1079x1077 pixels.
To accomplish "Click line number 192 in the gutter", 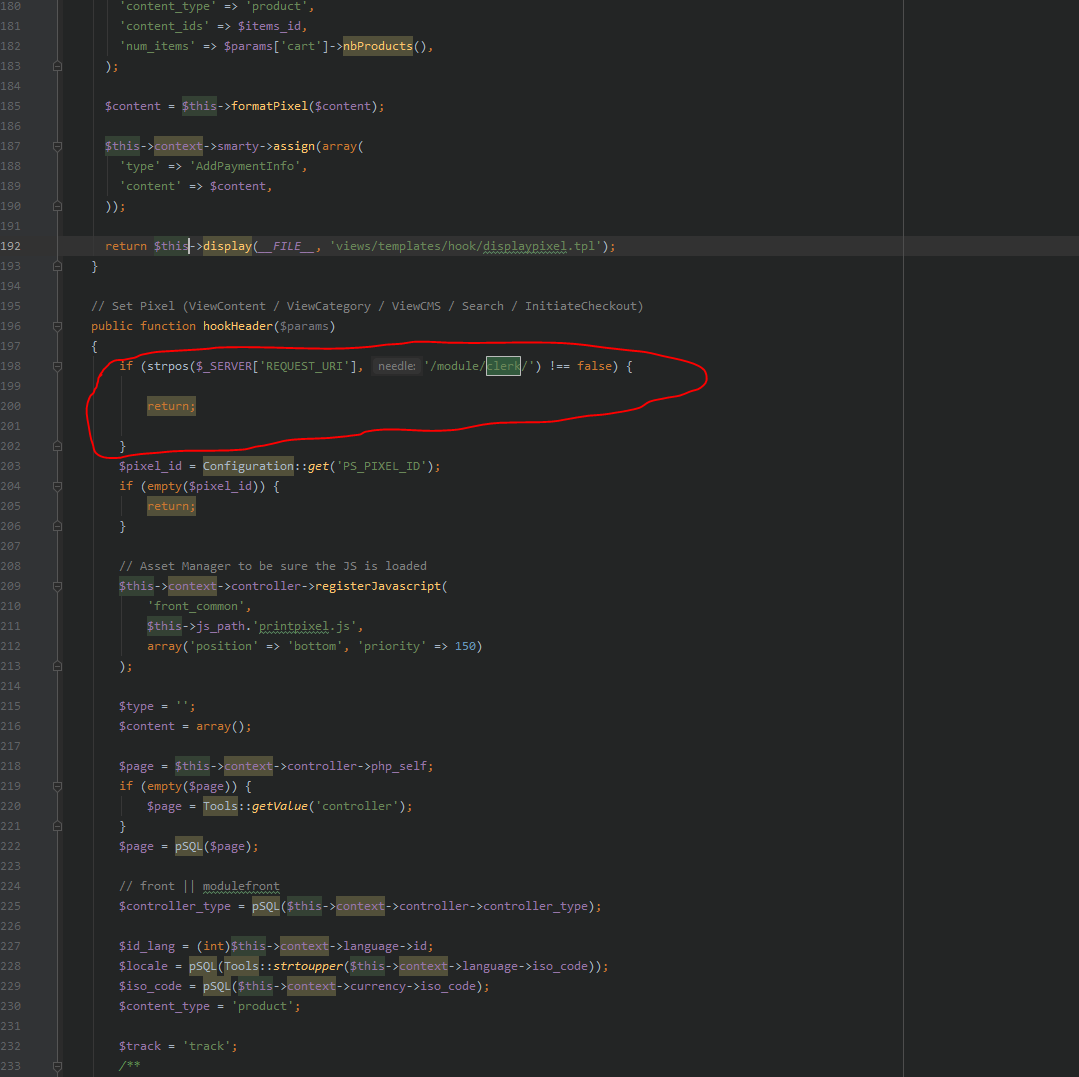I will 11,246.
